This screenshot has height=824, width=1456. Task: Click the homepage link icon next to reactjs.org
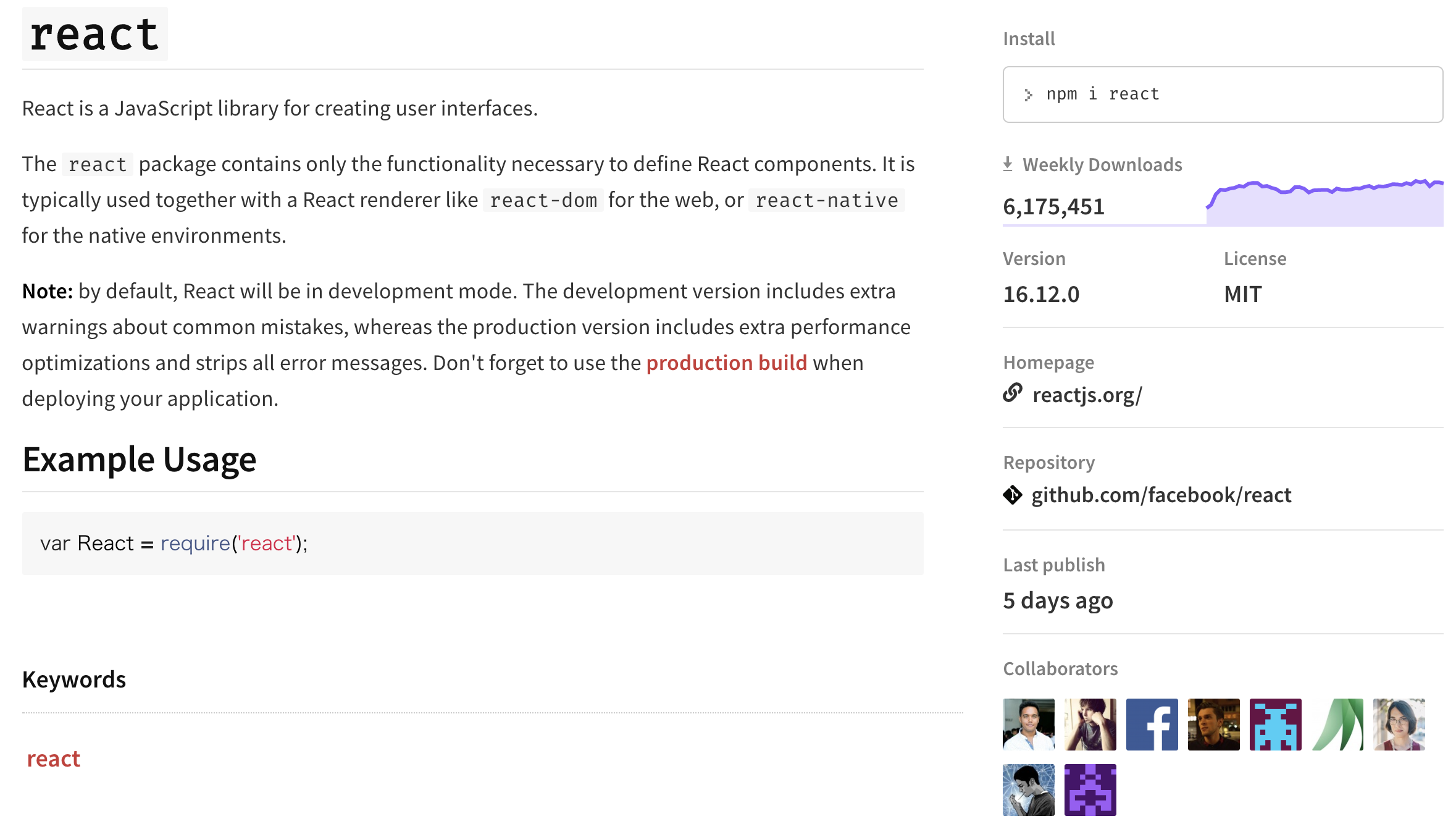click(x=1013, y=393)
